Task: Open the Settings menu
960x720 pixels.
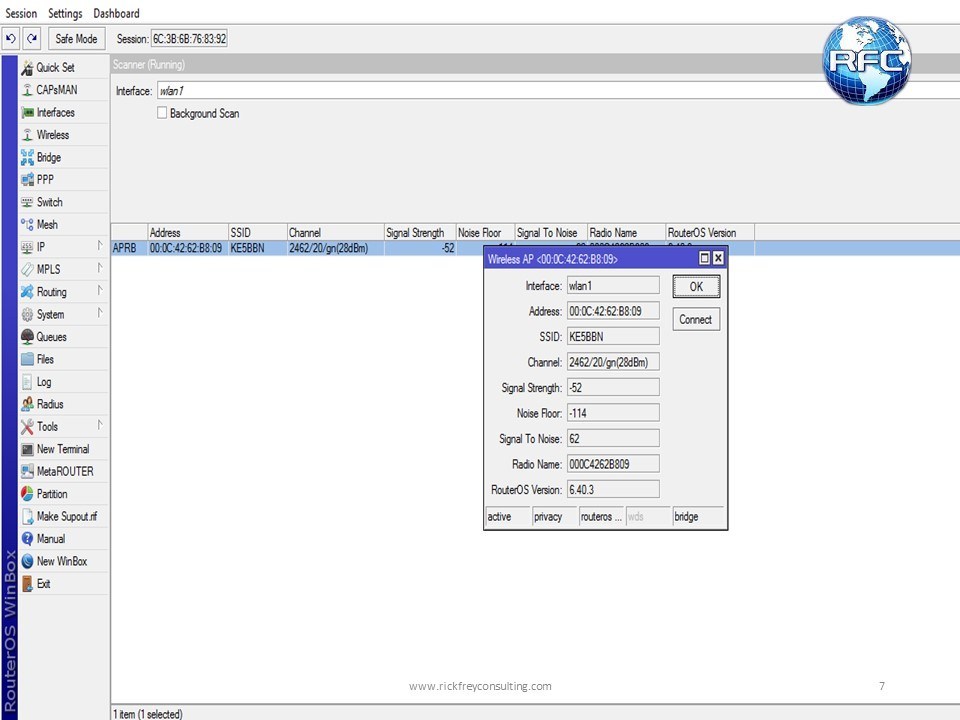Action: tap(65, 14)
